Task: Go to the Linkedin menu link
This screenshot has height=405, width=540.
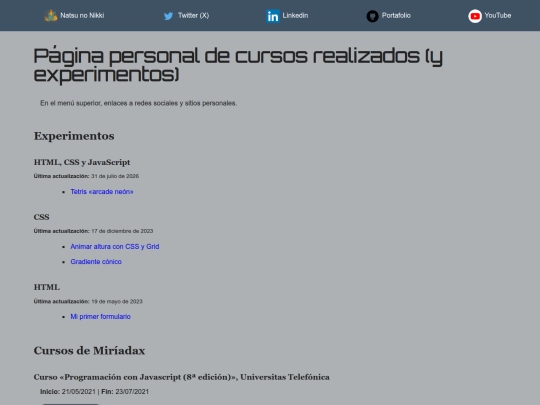Action: [287, 16]
